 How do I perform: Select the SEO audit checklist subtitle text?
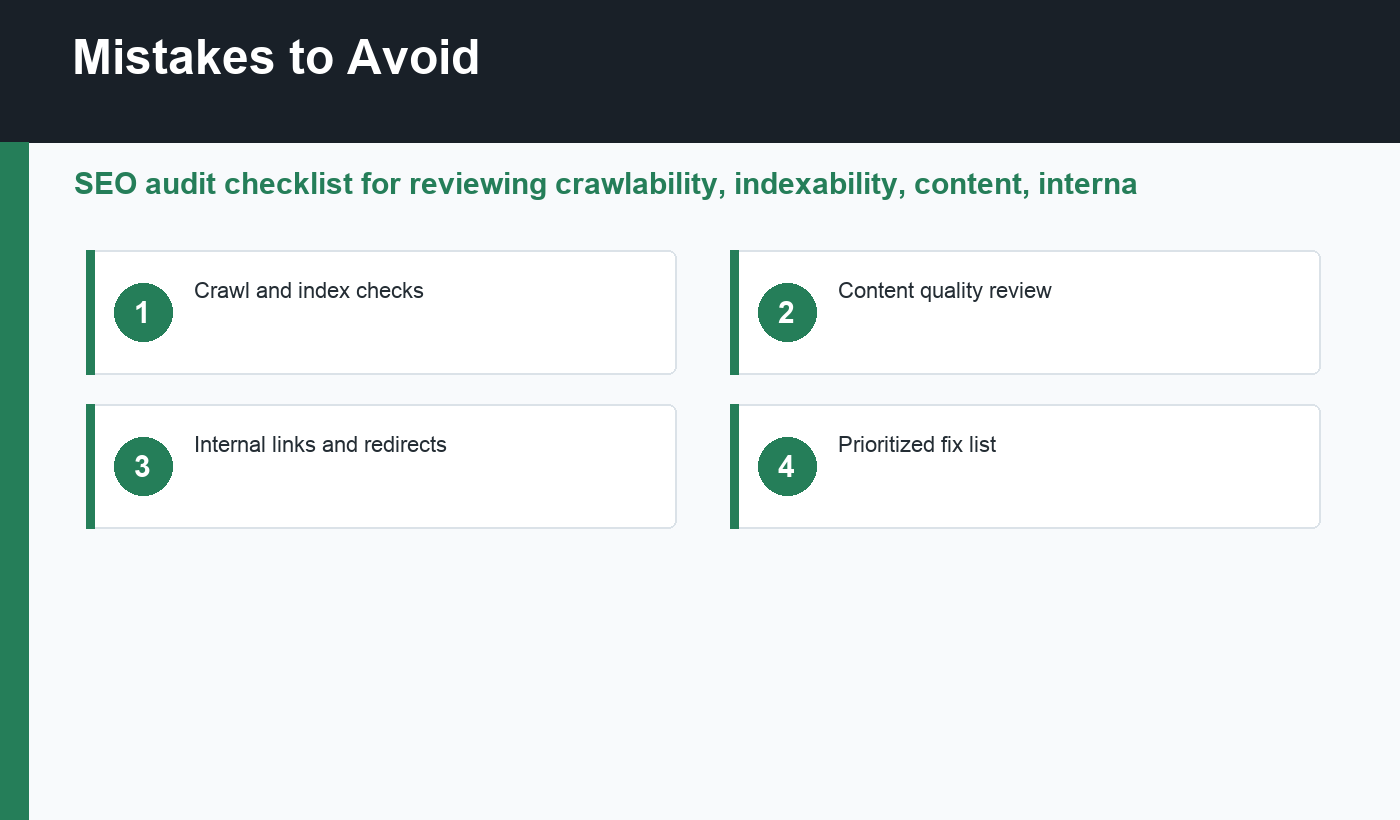(605, 184)
